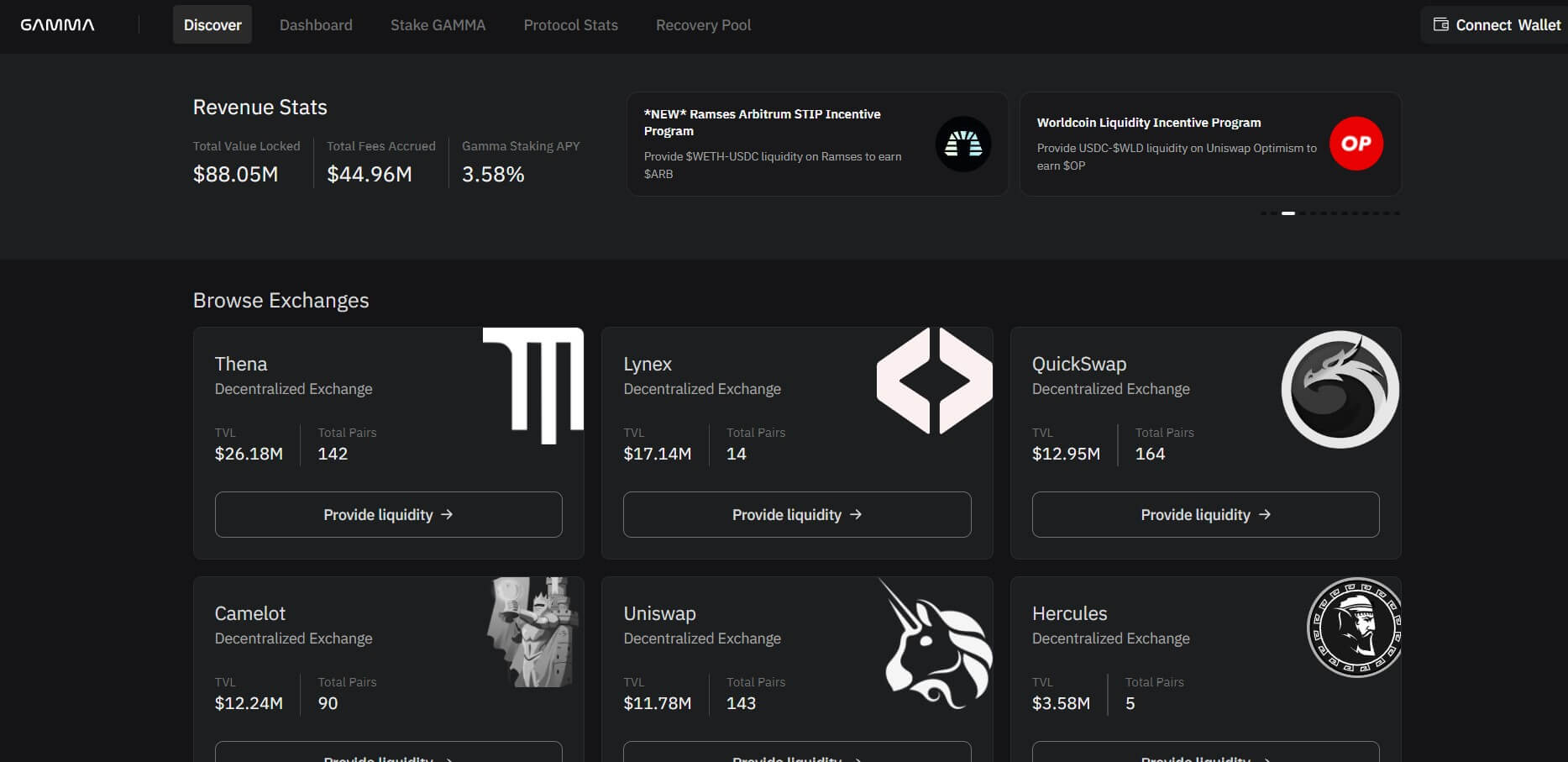
Task: Open the Recovery Pool tab
Action: point(703,25)
